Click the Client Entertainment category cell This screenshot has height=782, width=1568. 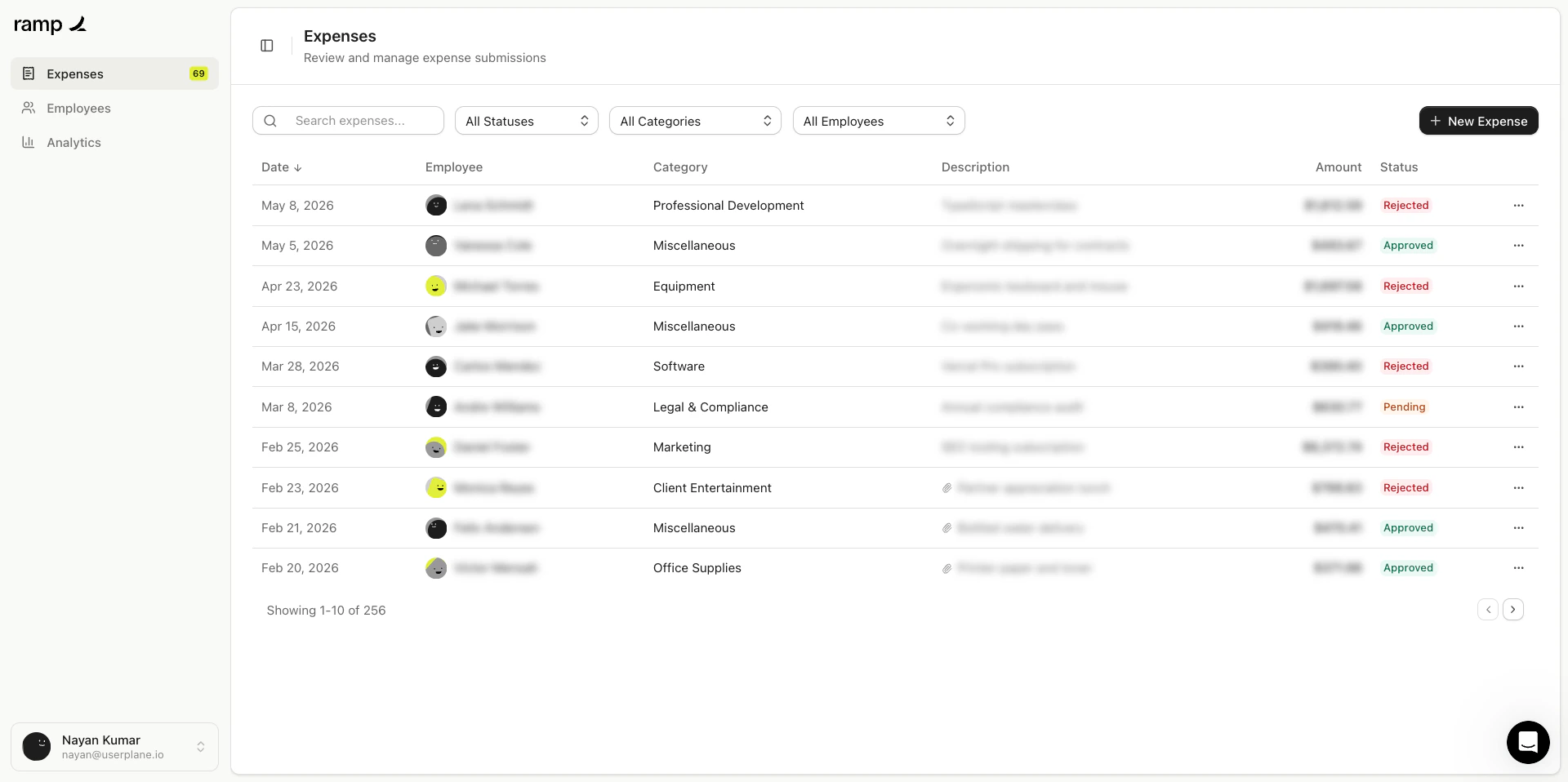(x=712, y=488)
